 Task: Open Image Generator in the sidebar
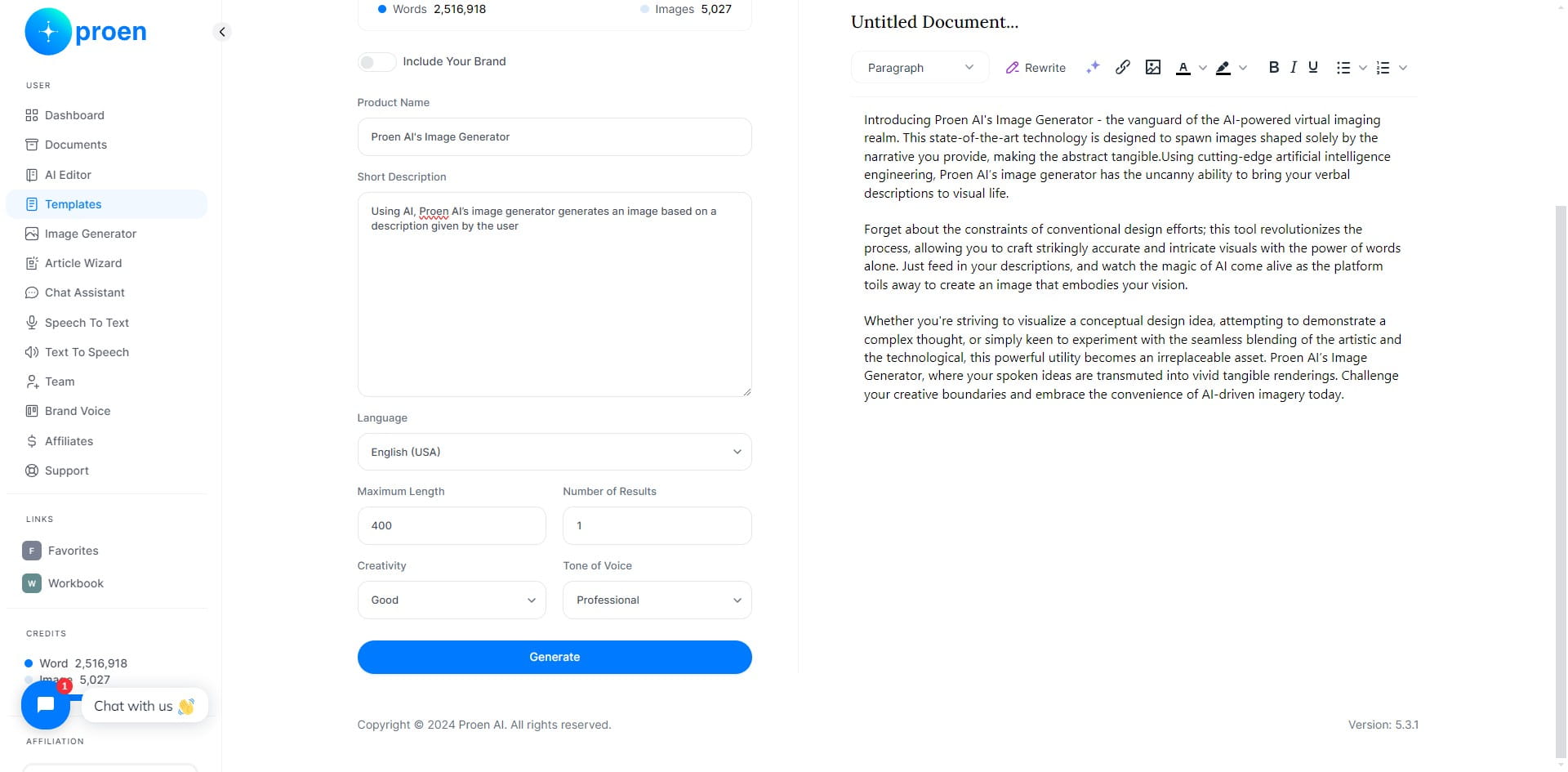[x=90, y=234]
